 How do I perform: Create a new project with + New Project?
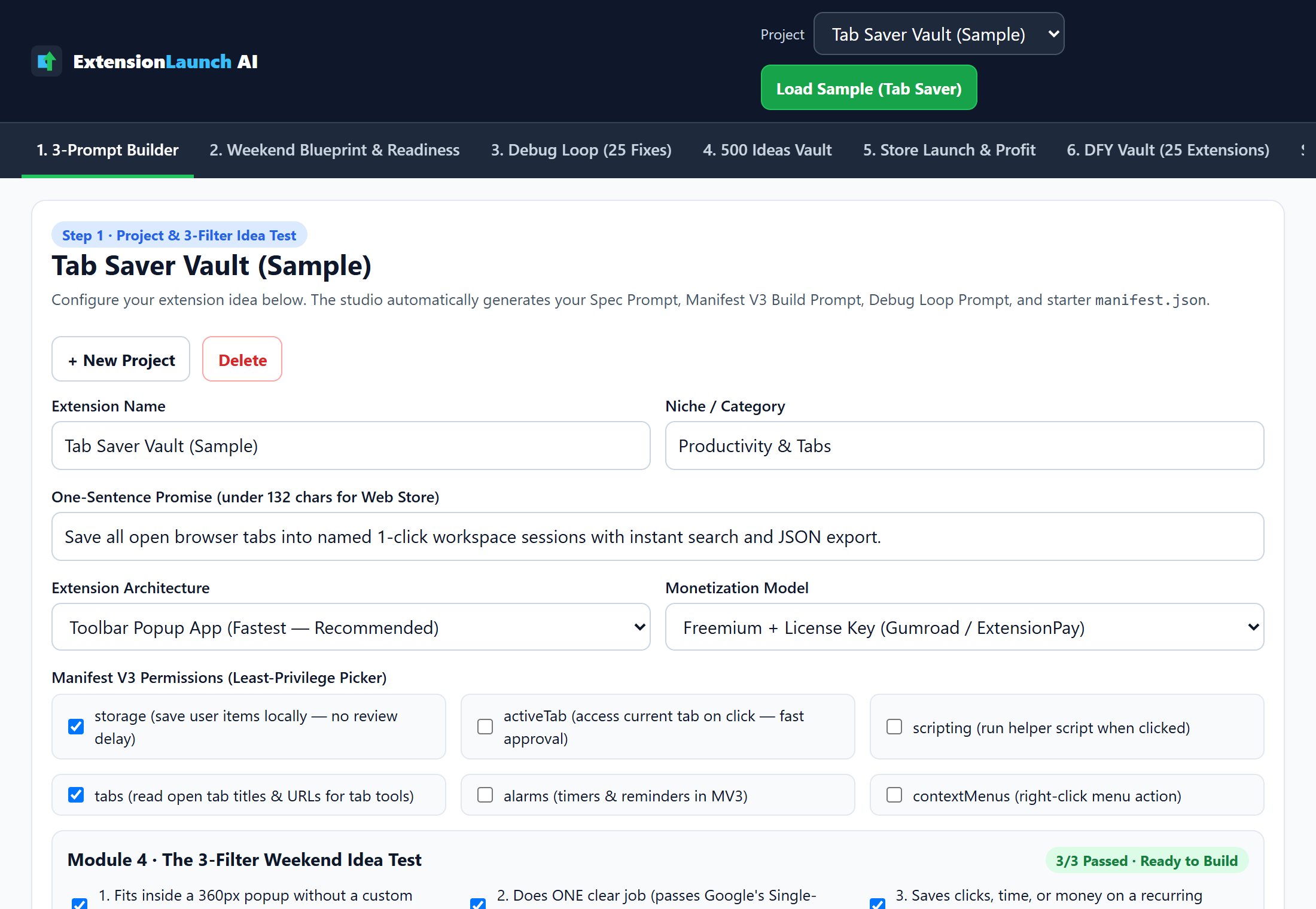pos(121,359)
